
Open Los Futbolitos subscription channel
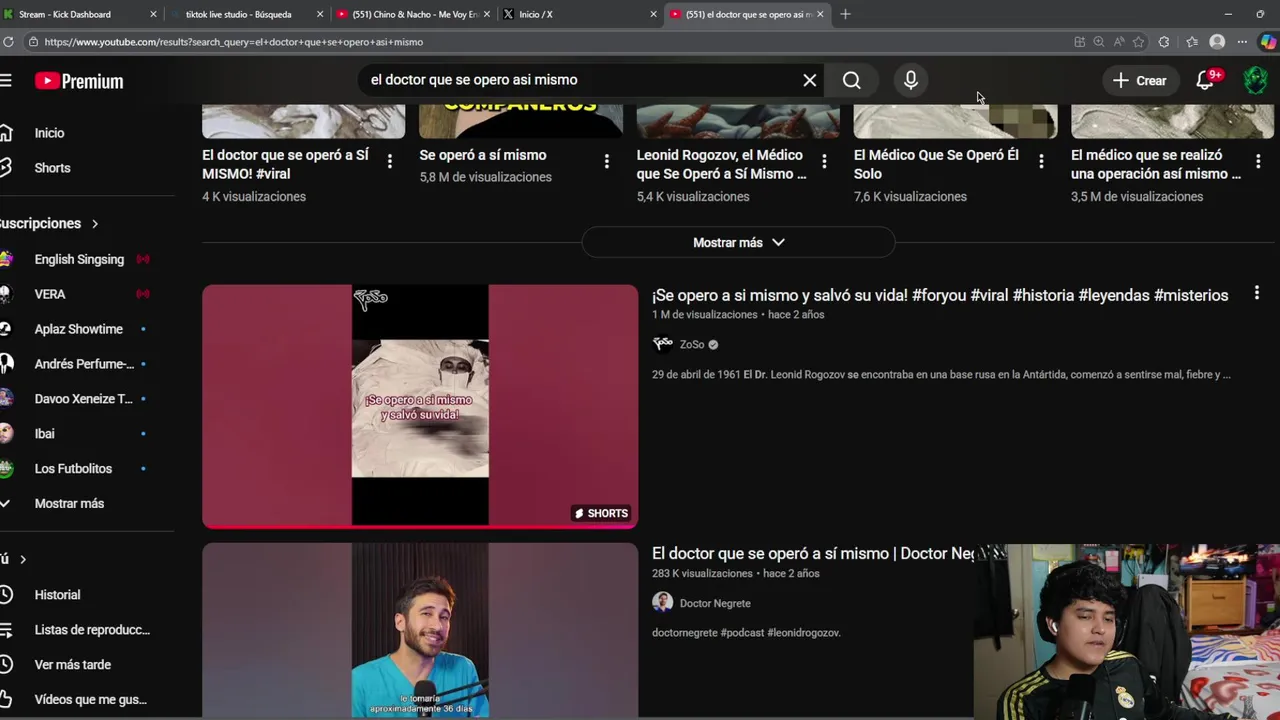click(x=73, y=469)
